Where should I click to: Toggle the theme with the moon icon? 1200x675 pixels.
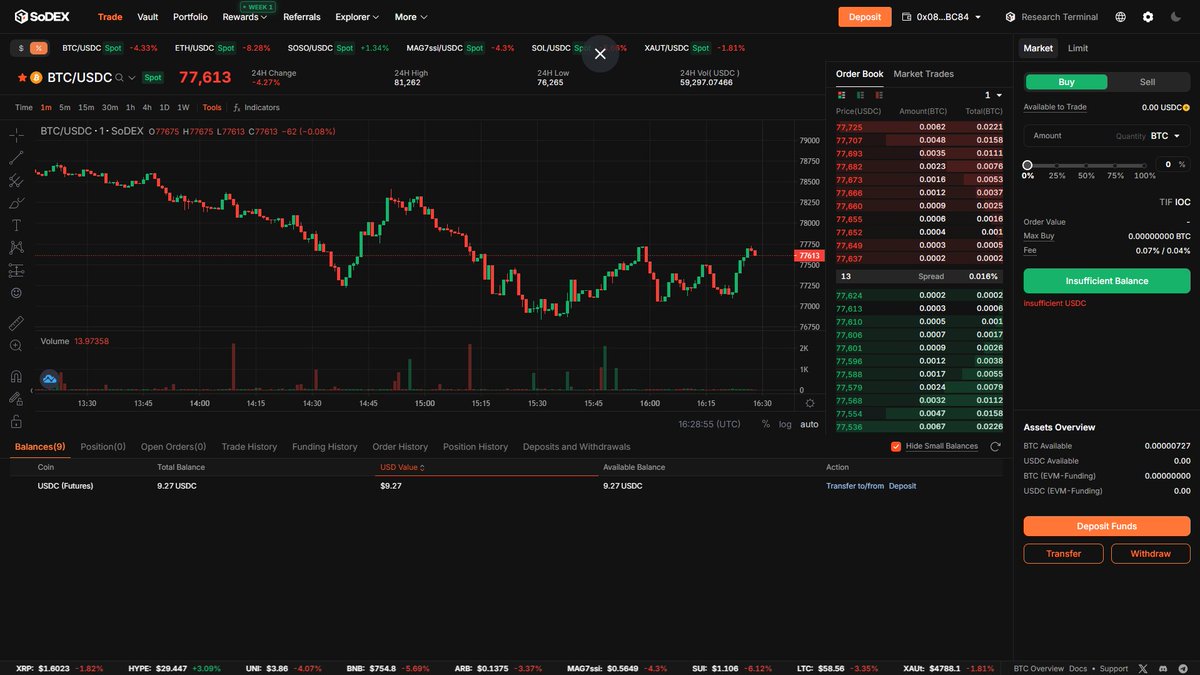tap(1176, 17)
